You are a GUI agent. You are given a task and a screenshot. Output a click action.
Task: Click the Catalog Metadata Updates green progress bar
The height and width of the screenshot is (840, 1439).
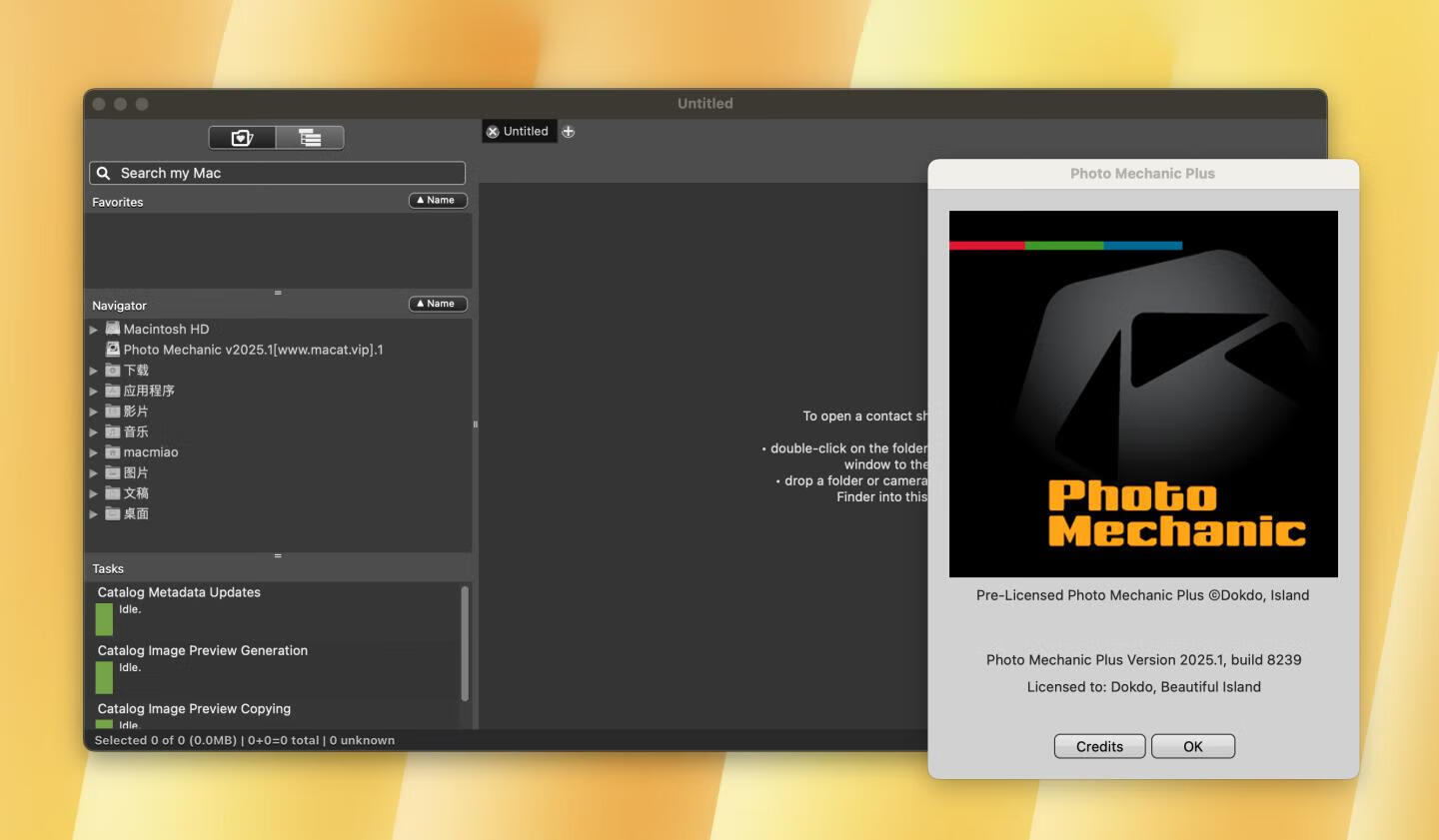click(x=104, y=619)
